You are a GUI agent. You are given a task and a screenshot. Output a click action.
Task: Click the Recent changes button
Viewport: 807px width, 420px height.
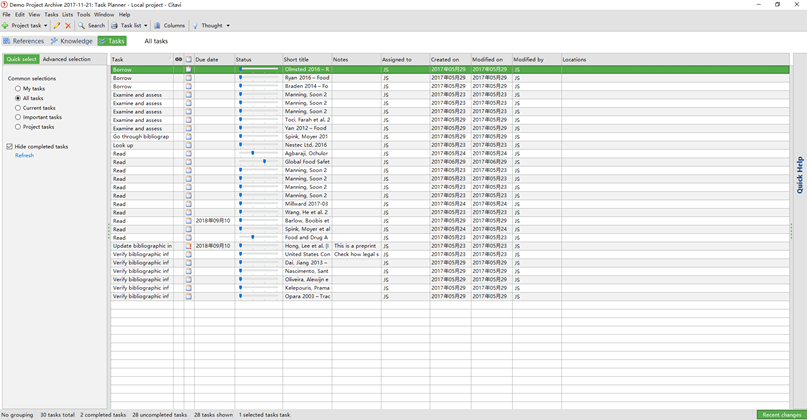point(782,415)
